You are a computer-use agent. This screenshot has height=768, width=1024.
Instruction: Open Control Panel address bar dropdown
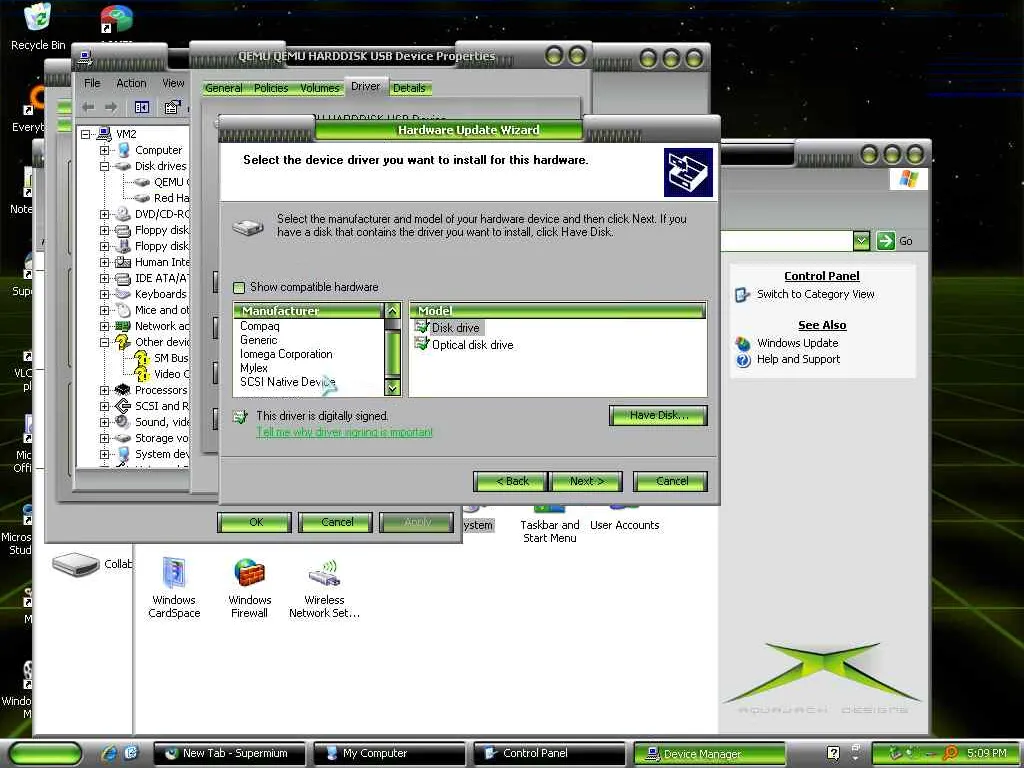861,241
